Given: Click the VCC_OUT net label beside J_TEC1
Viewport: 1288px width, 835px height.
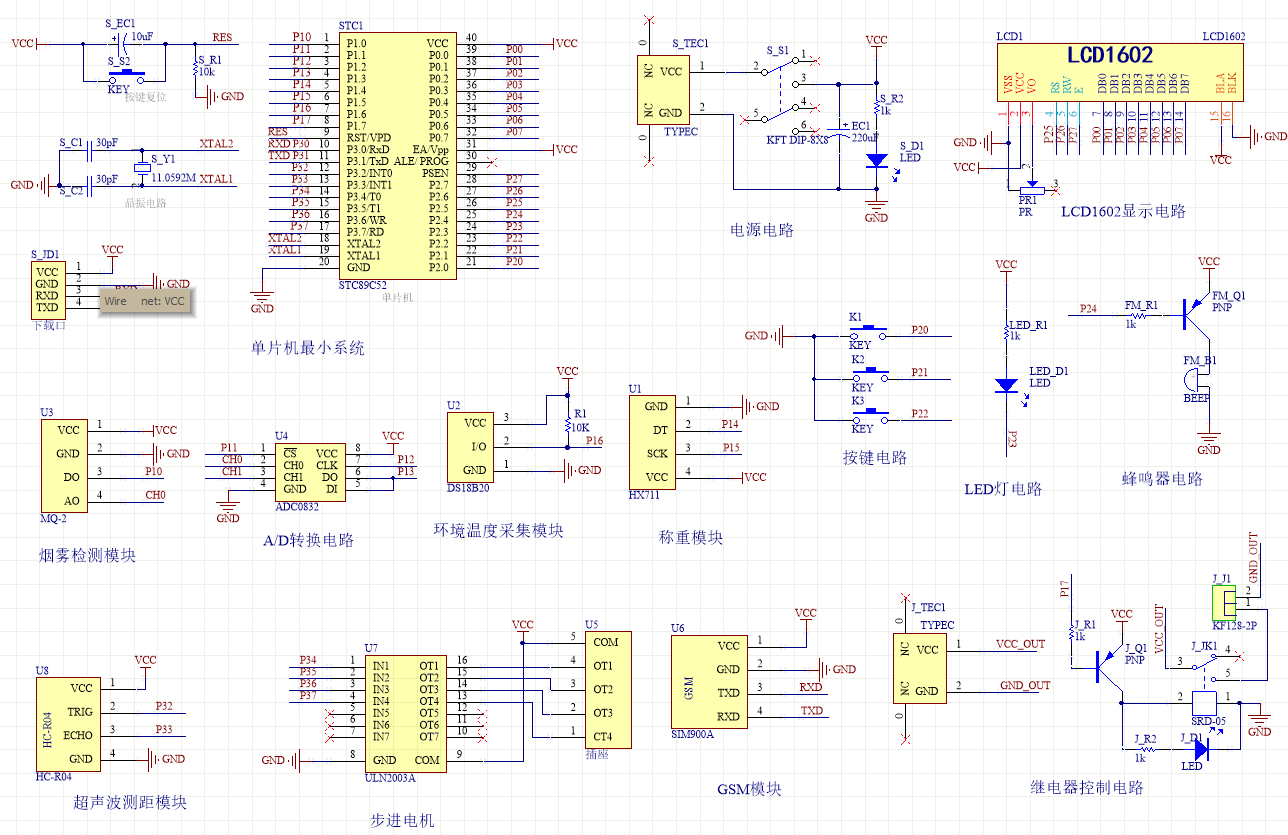Looking at the screenshot, I should click(1020, 644).
